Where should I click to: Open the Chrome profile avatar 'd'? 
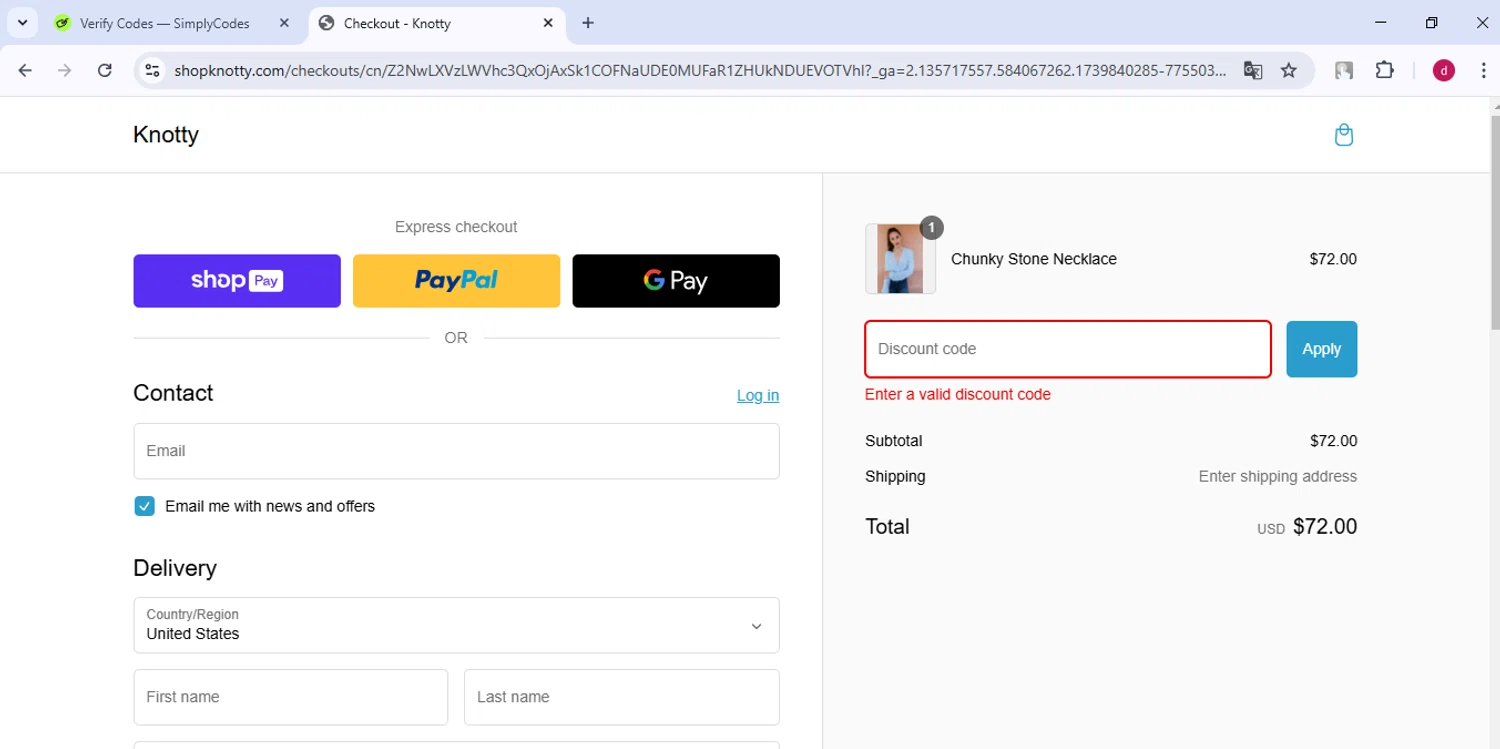1443,70
